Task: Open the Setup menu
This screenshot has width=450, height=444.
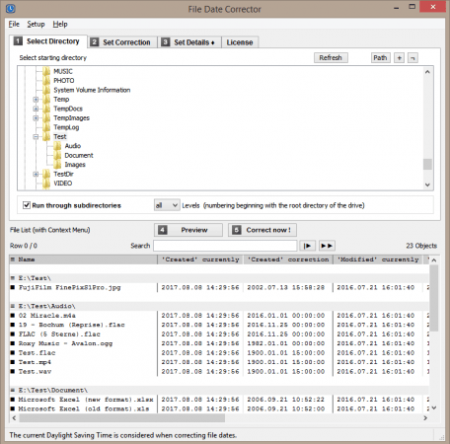Action: tap(36, 24)
